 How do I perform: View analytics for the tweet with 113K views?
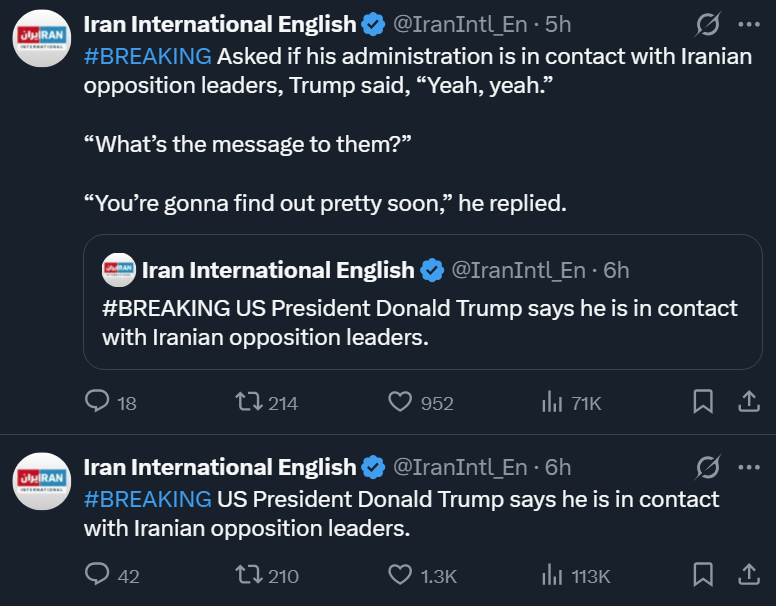pyautogui.click(x=552, y=575)
